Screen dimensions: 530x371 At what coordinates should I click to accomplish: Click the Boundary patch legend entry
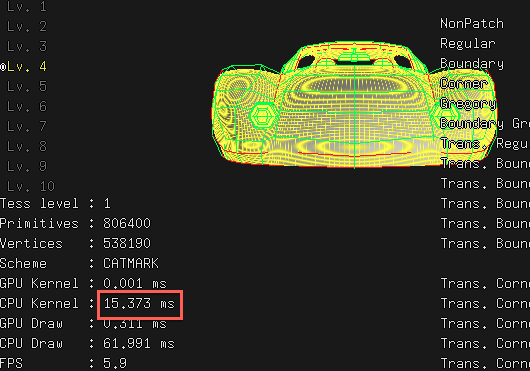[472, 64]
